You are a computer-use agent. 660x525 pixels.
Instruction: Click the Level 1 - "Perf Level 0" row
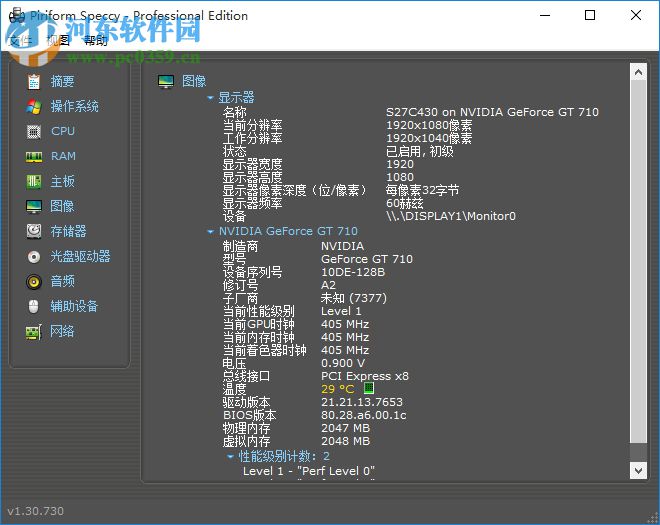click(x=309, y=471)
